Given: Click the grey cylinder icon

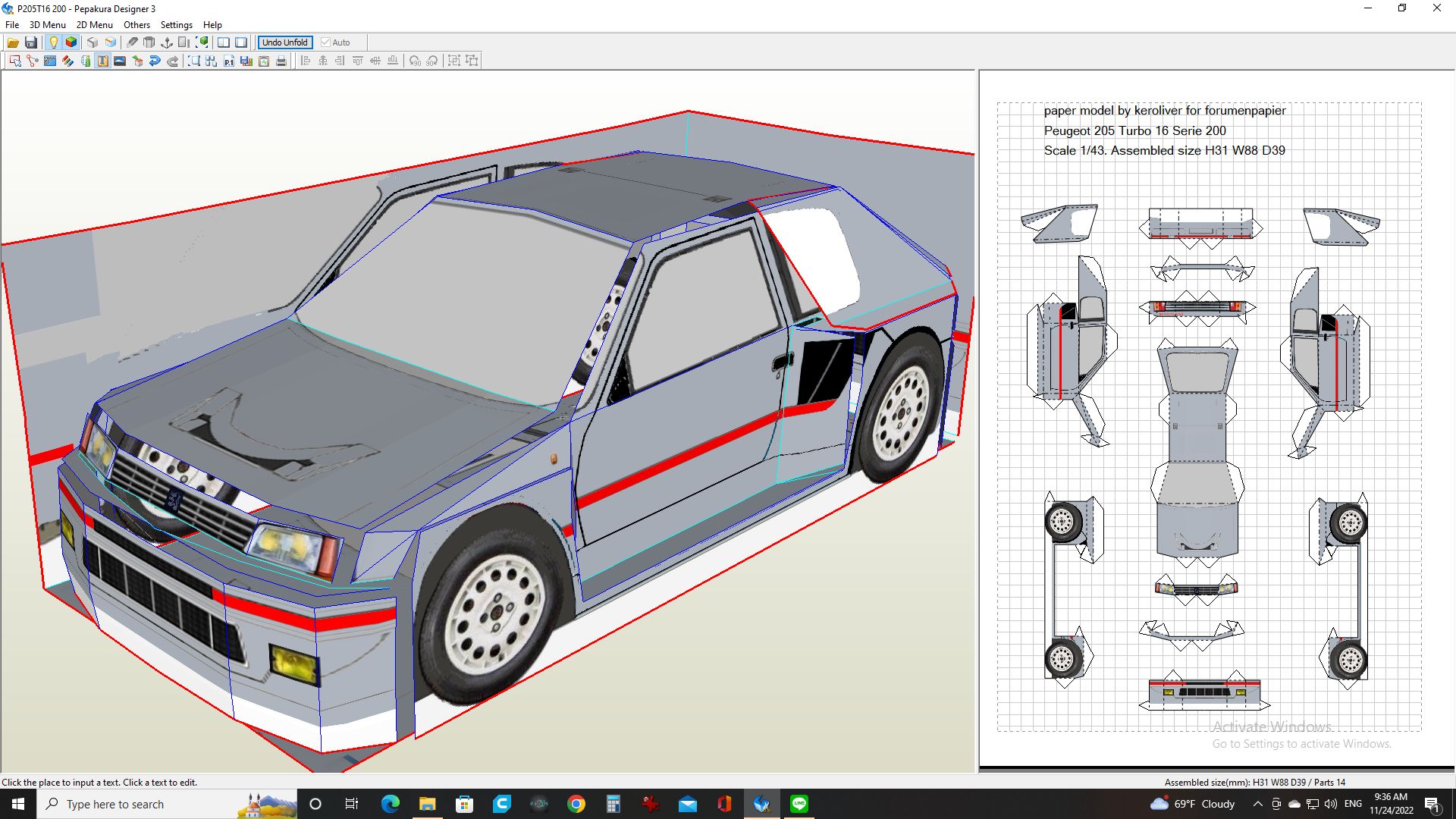Looking at the screenshot, I should click(149, 42).
